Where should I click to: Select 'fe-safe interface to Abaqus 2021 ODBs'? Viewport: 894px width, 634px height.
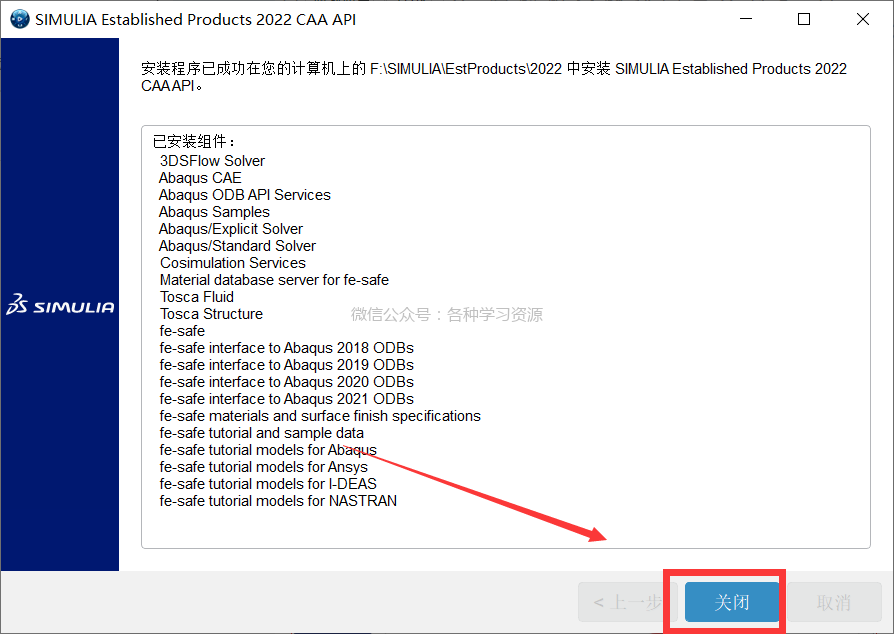click(287, 399)
